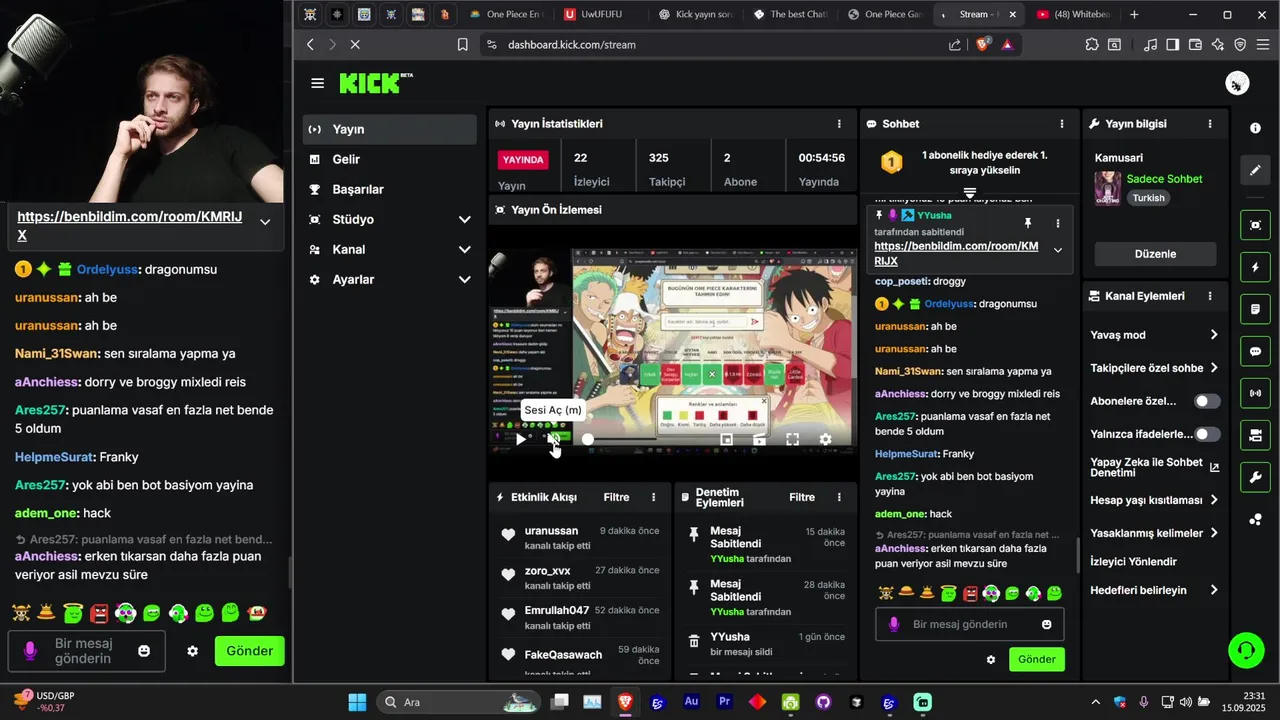The image size is (1280, 720).
Task: Click dashboard chat scrollbar
Action: (1077, 557)
